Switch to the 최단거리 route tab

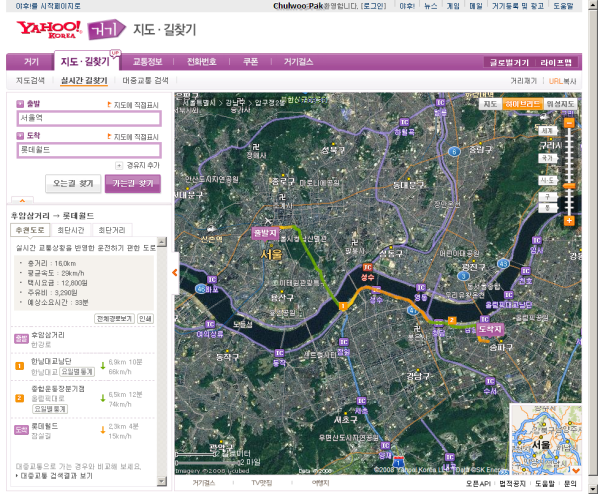click(112, 230)
